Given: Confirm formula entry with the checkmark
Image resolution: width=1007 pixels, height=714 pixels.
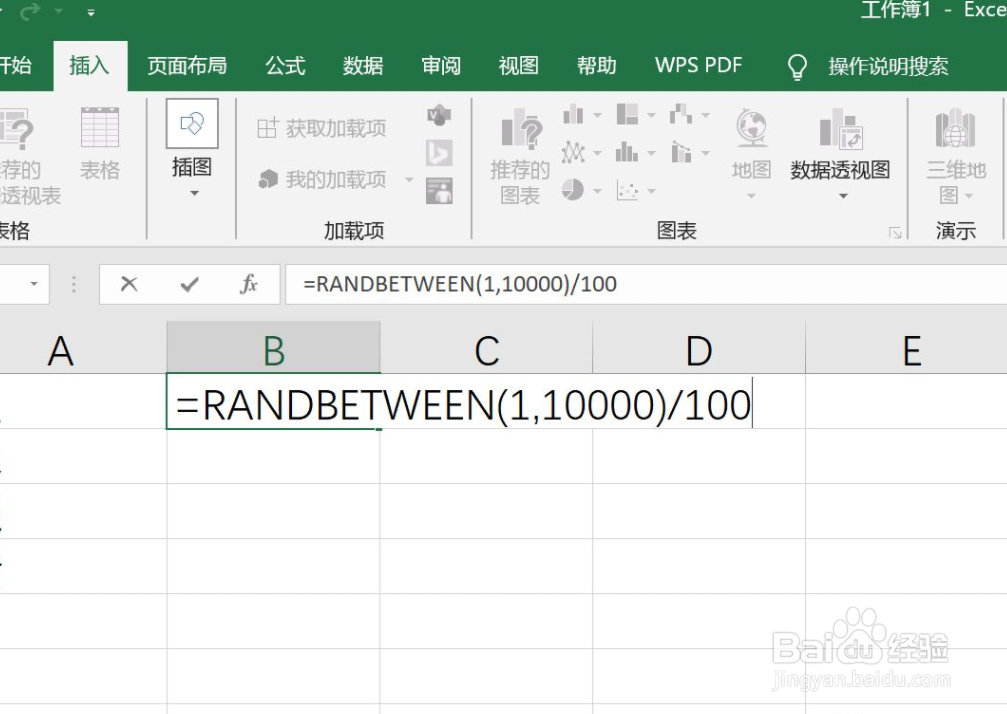Looking at the screenshot, I should 190,284.
